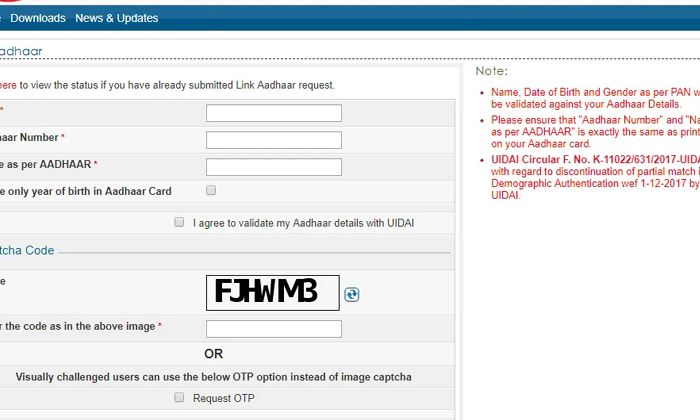
Task: Refresh the captcha image
Action: 352,295
